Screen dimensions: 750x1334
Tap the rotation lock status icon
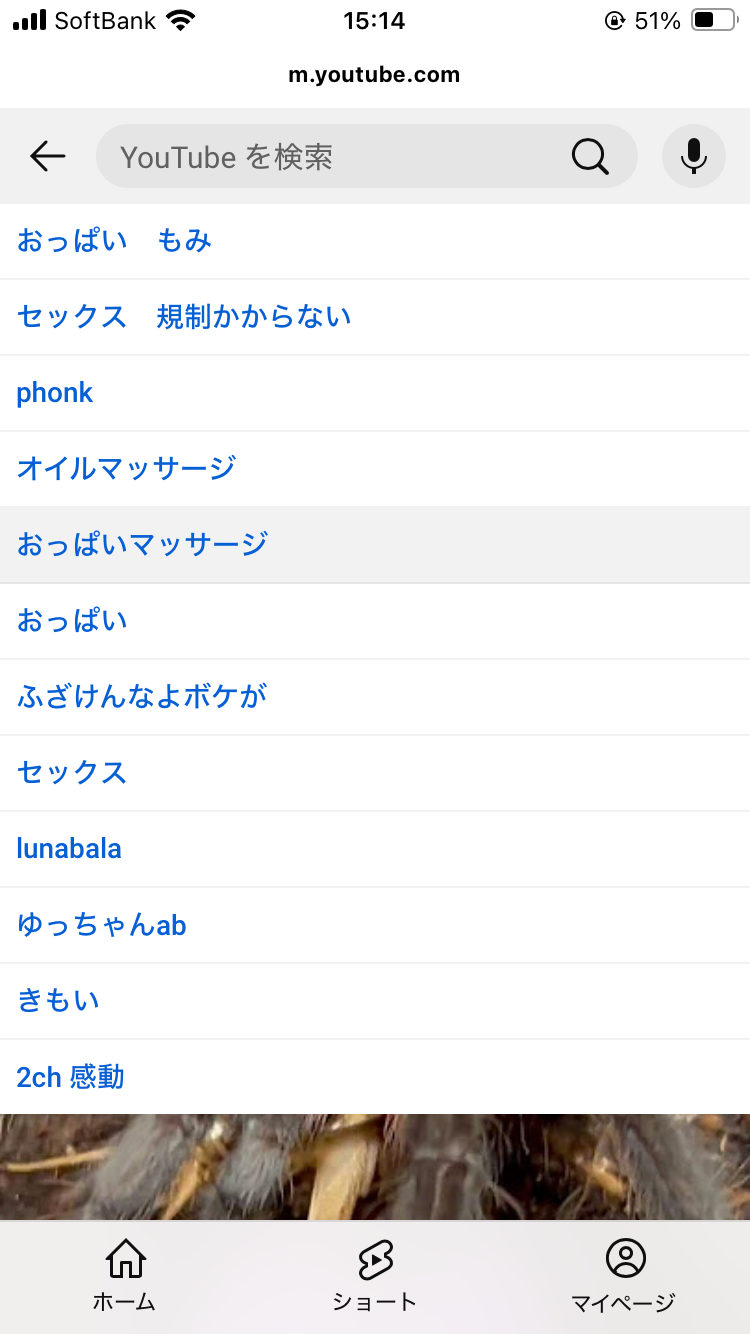614,20
